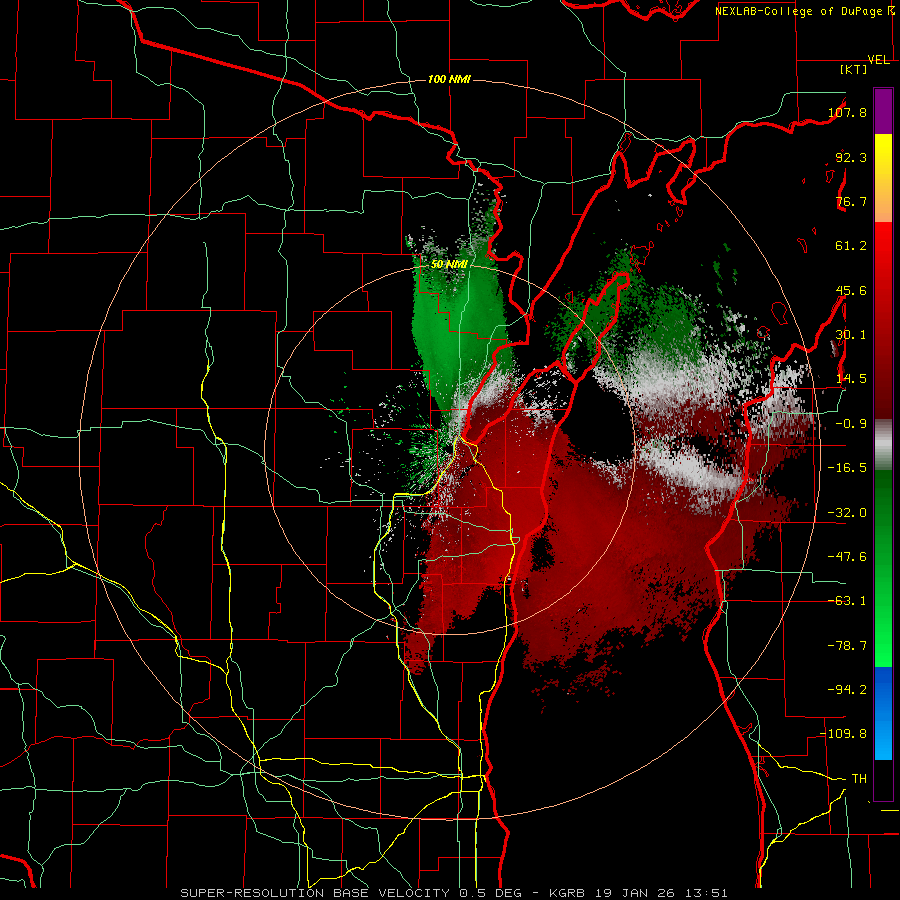The height and width of the screenshot is (900, 900).
Task: Pick the purple segment of the color bar
Action: point(883,111)
